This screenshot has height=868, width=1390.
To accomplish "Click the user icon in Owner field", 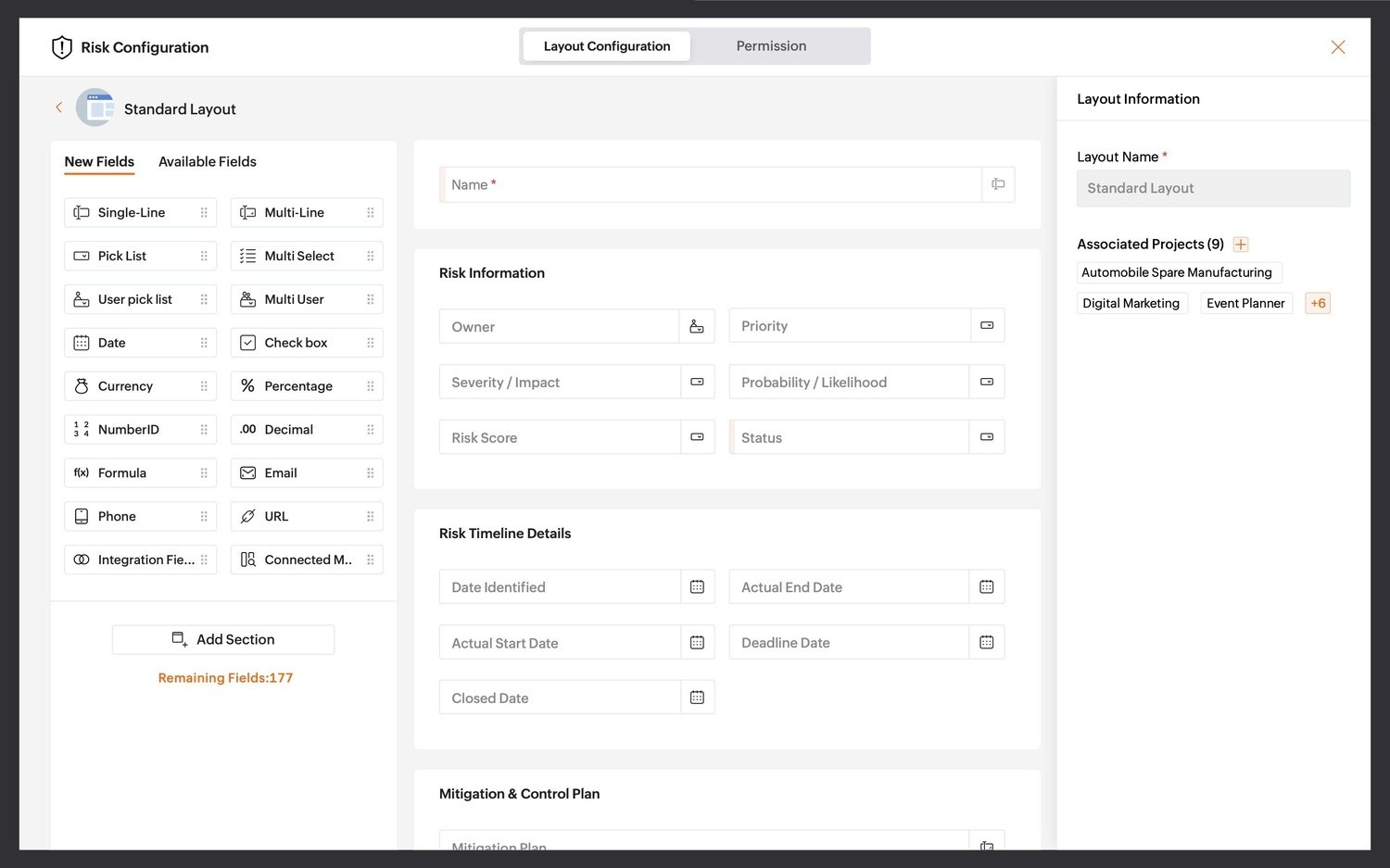I will 697,327.
